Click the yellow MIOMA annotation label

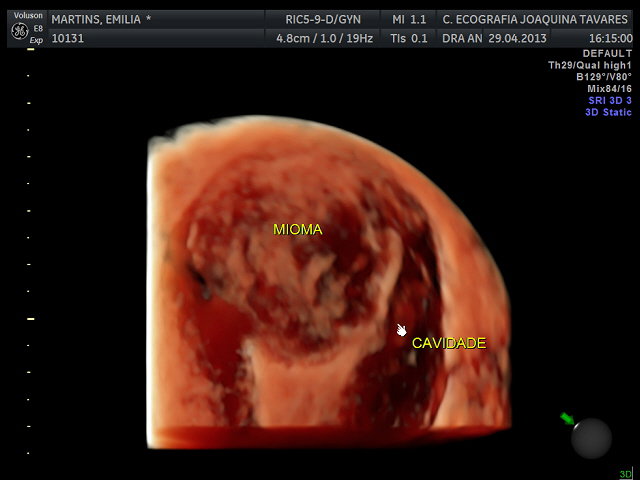coord(298,230)
